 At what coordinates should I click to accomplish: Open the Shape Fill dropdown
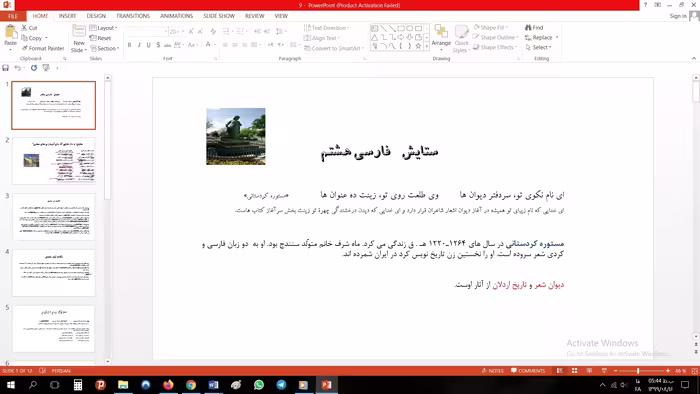(x=491, y=28)
